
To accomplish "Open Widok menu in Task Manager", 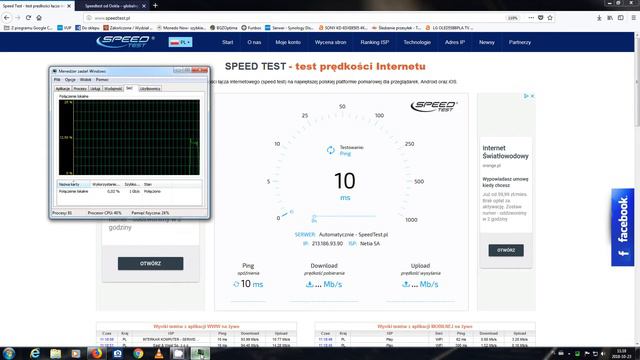I will [85, 80].
